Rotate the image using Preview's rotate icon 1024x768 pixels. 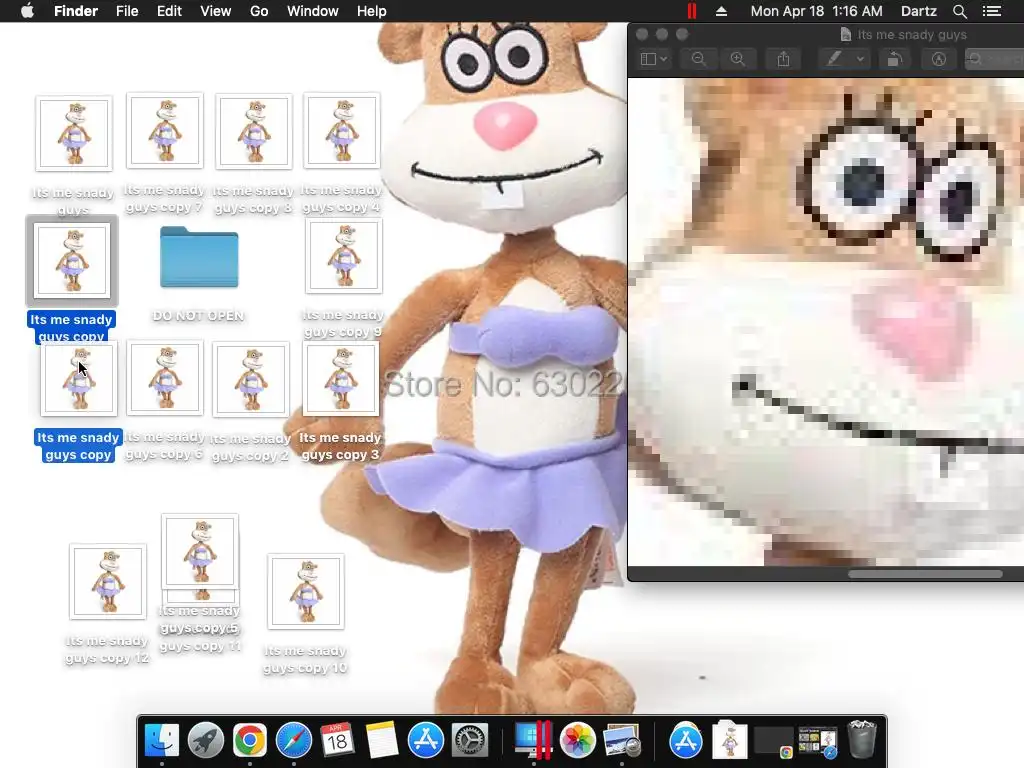coord(895,59)
